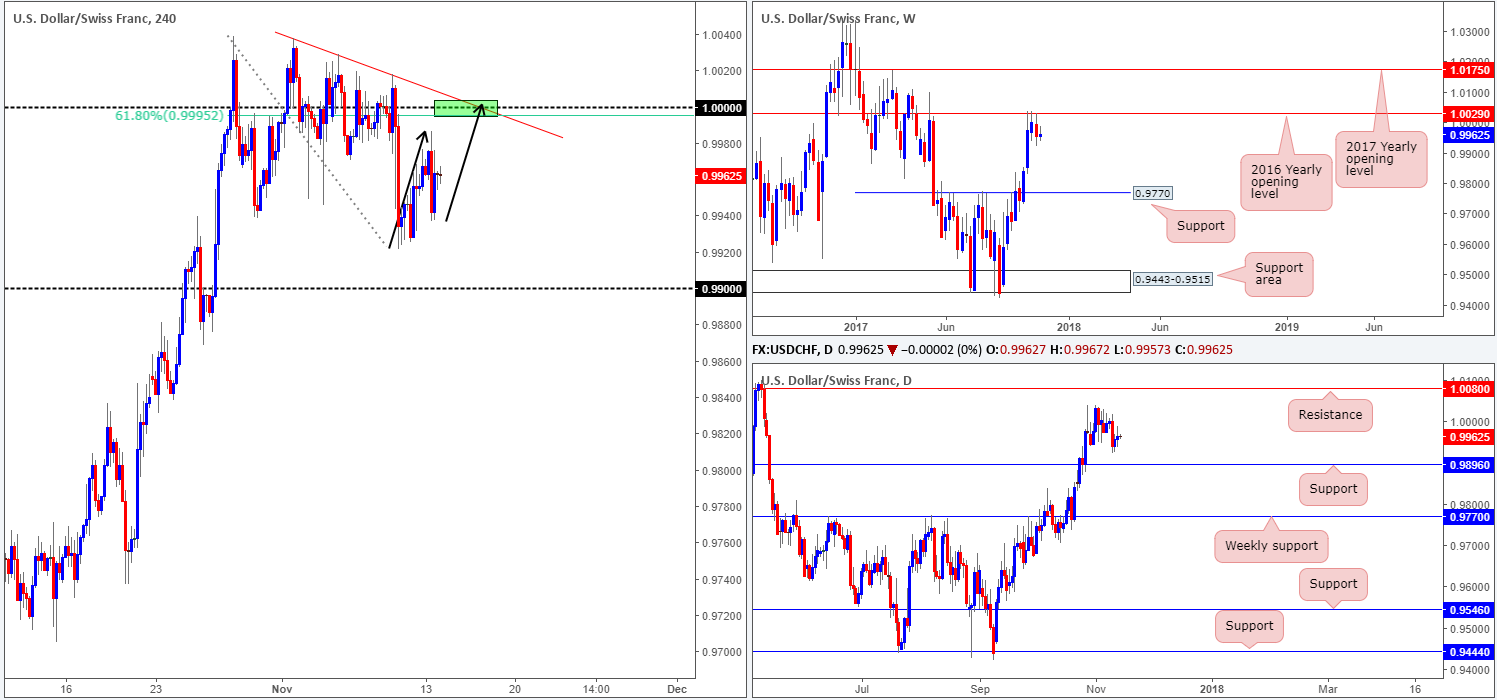Click the blue 0.97700 price tag on the daily axis
The image size is (1497, 700).
pos(1471,516)
